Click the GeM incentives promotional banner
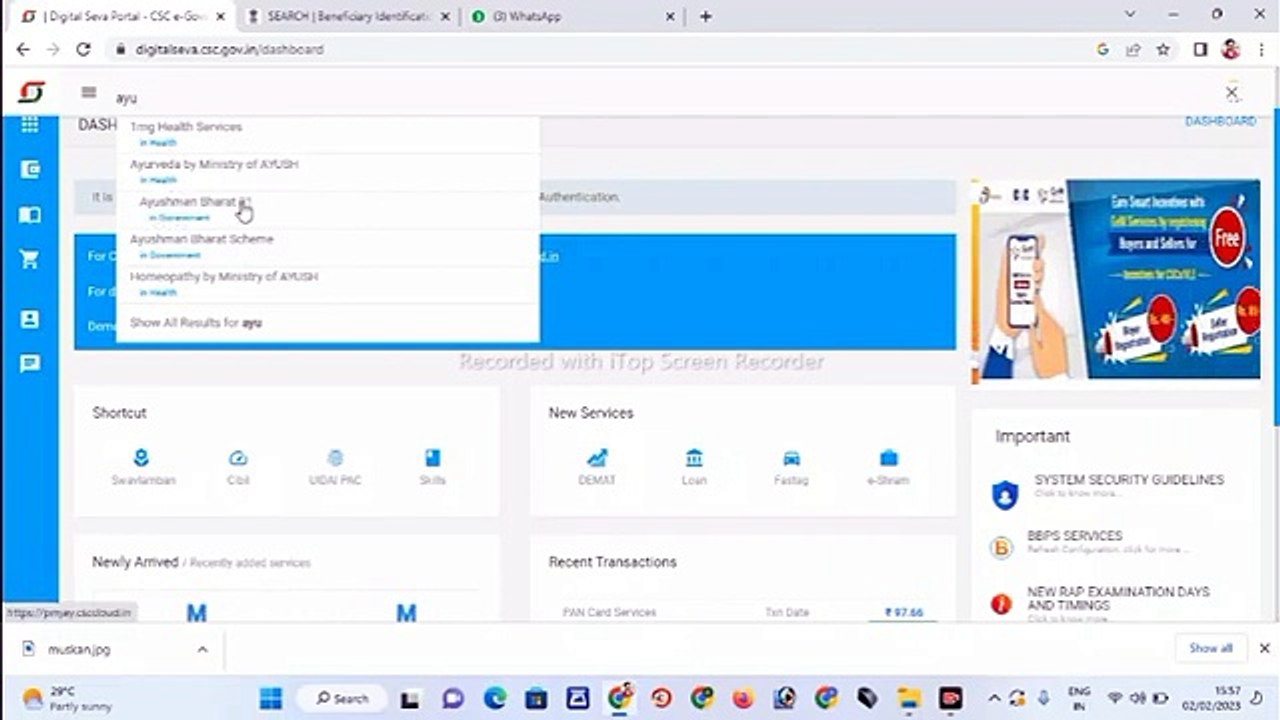Image resolution: width=1280 pixels, height=720 pixels. click(1116, 281)
